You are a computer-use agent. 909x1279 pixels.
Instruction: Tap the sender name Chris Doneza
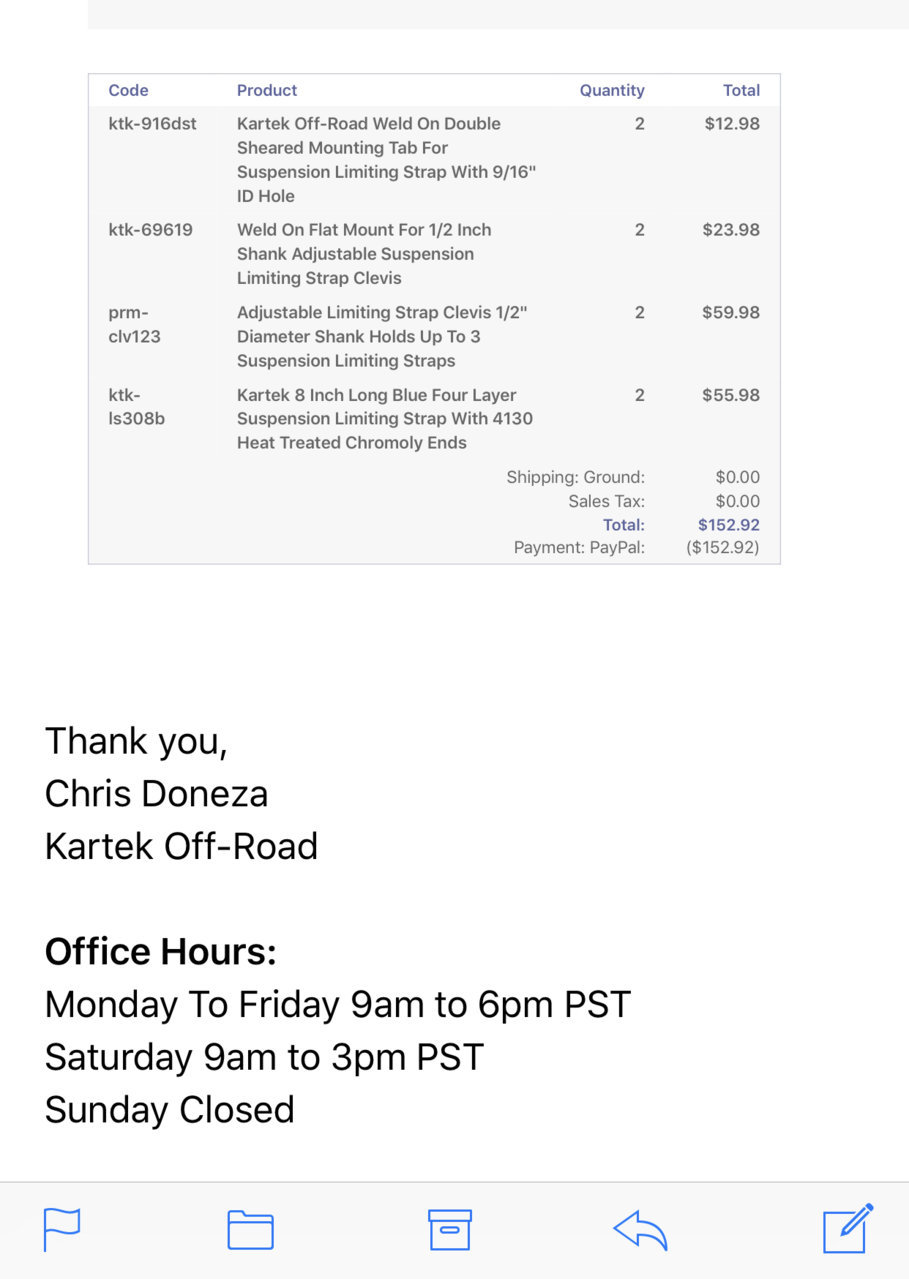(157, 794)
